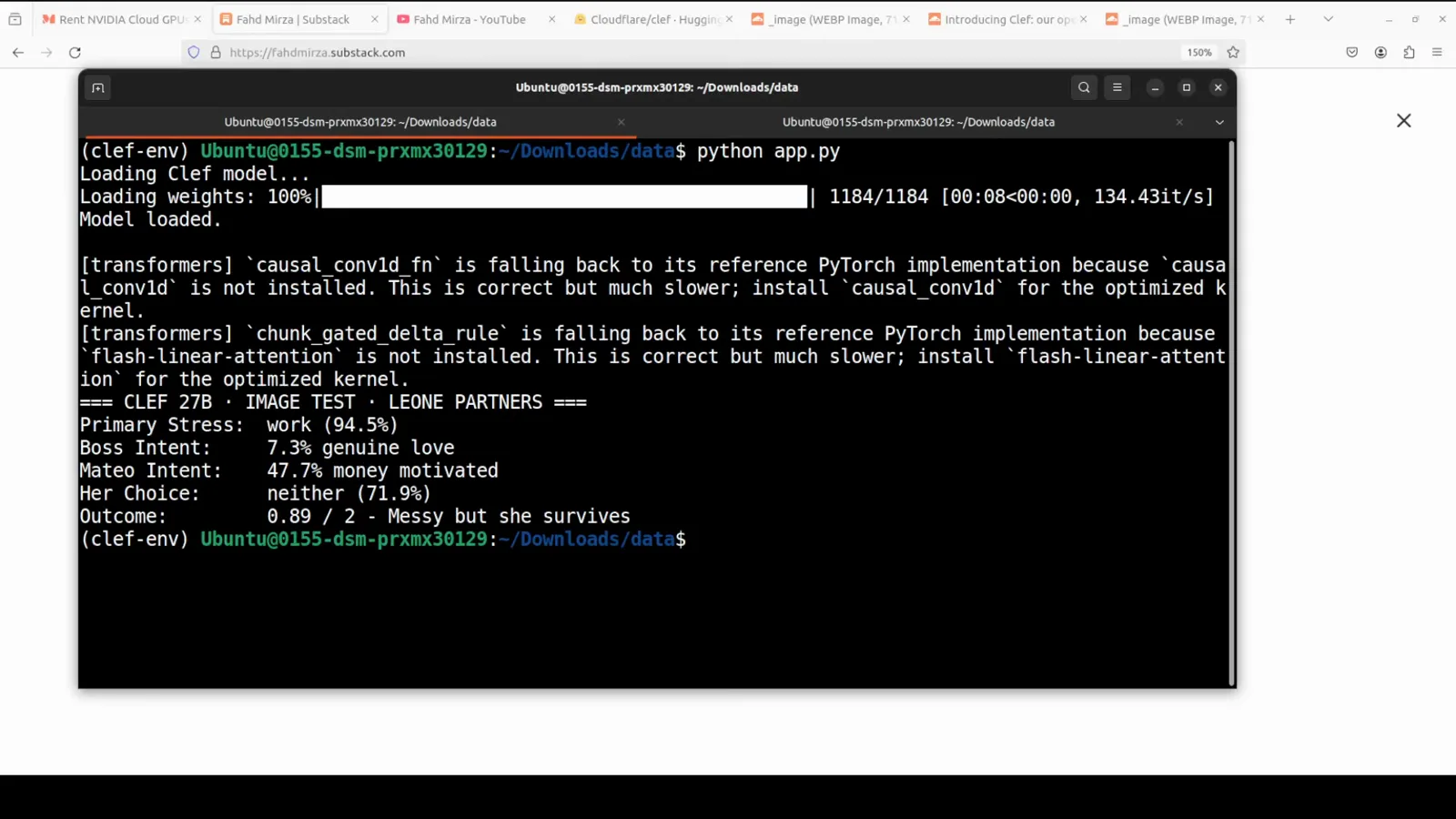Open terminal search magnifier
This screenshot has width=1456, height=819.
tap(1084, 88)
